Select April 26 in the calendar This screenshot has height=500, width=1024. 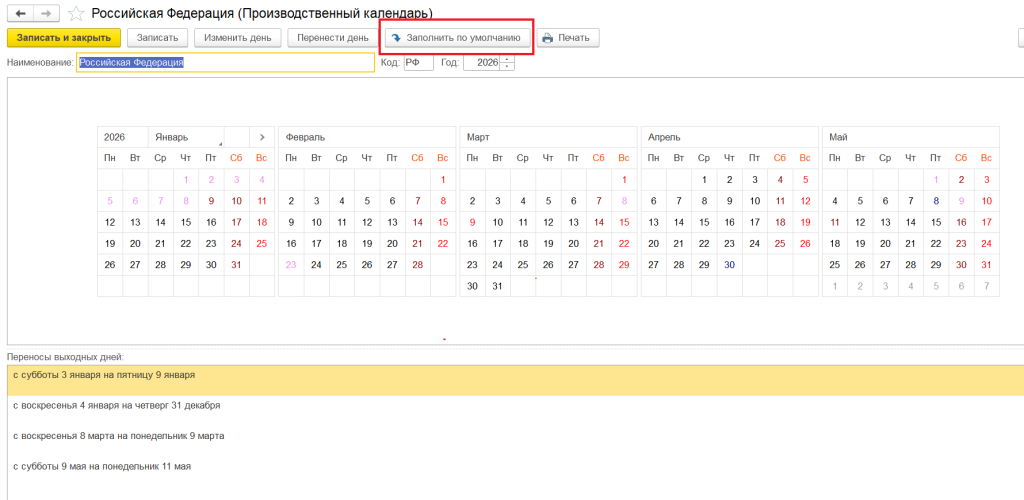click(x=805, y=243)
